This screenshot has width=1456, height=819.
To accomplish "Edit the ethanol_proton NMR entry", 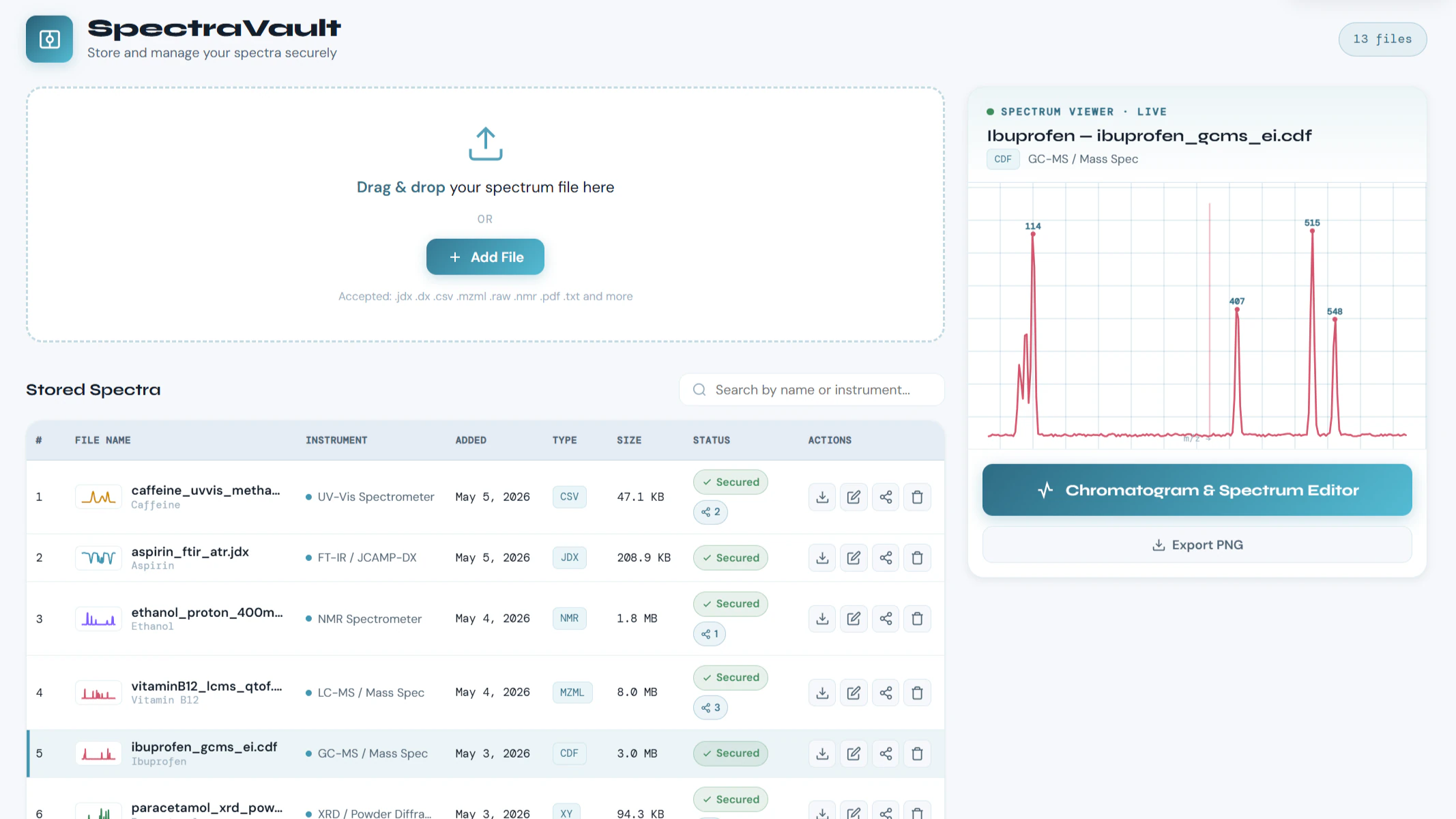I will point(854,618).
